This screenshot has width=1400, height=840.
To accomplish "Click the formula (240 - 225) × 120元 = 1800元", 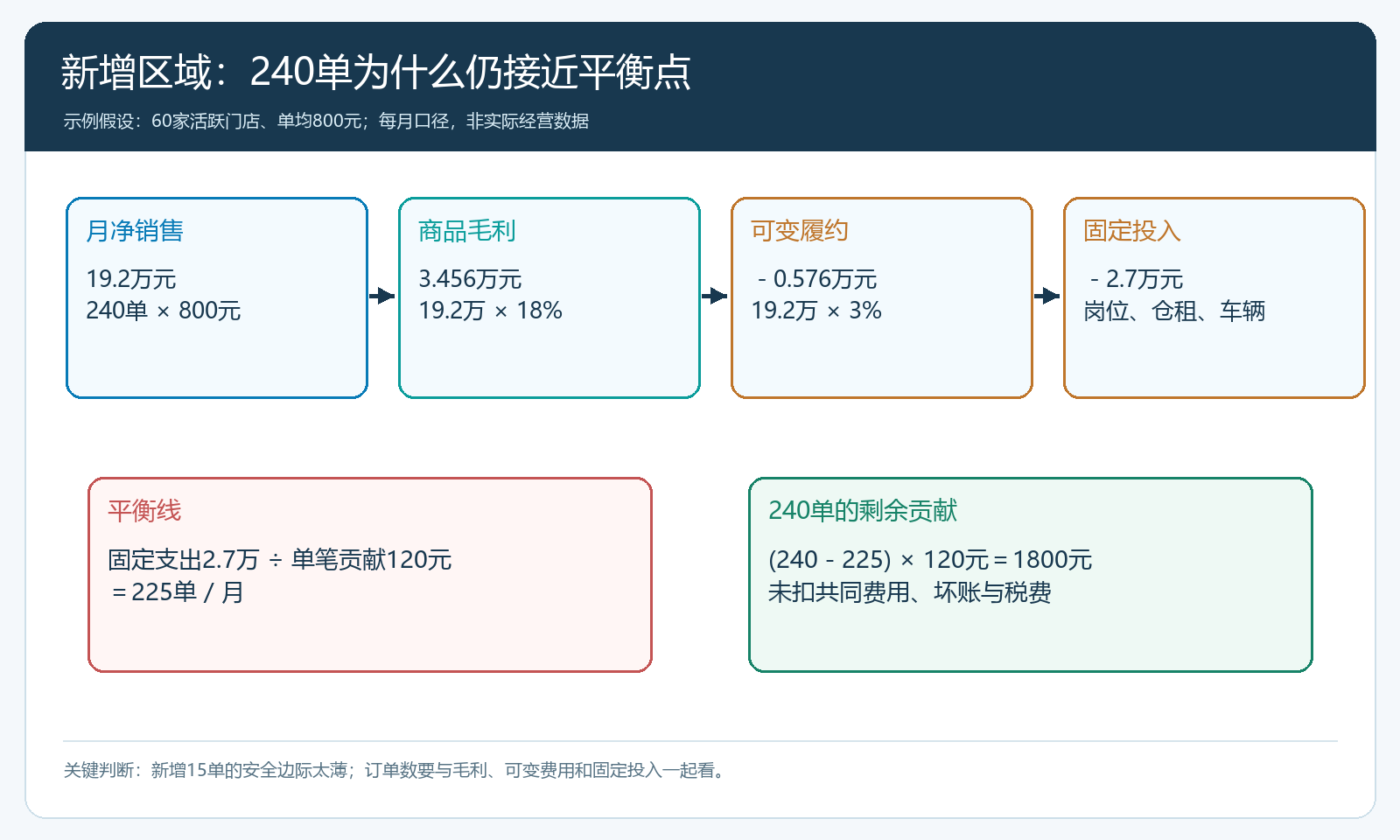I will pyautogui.click(x=930, y=559).
